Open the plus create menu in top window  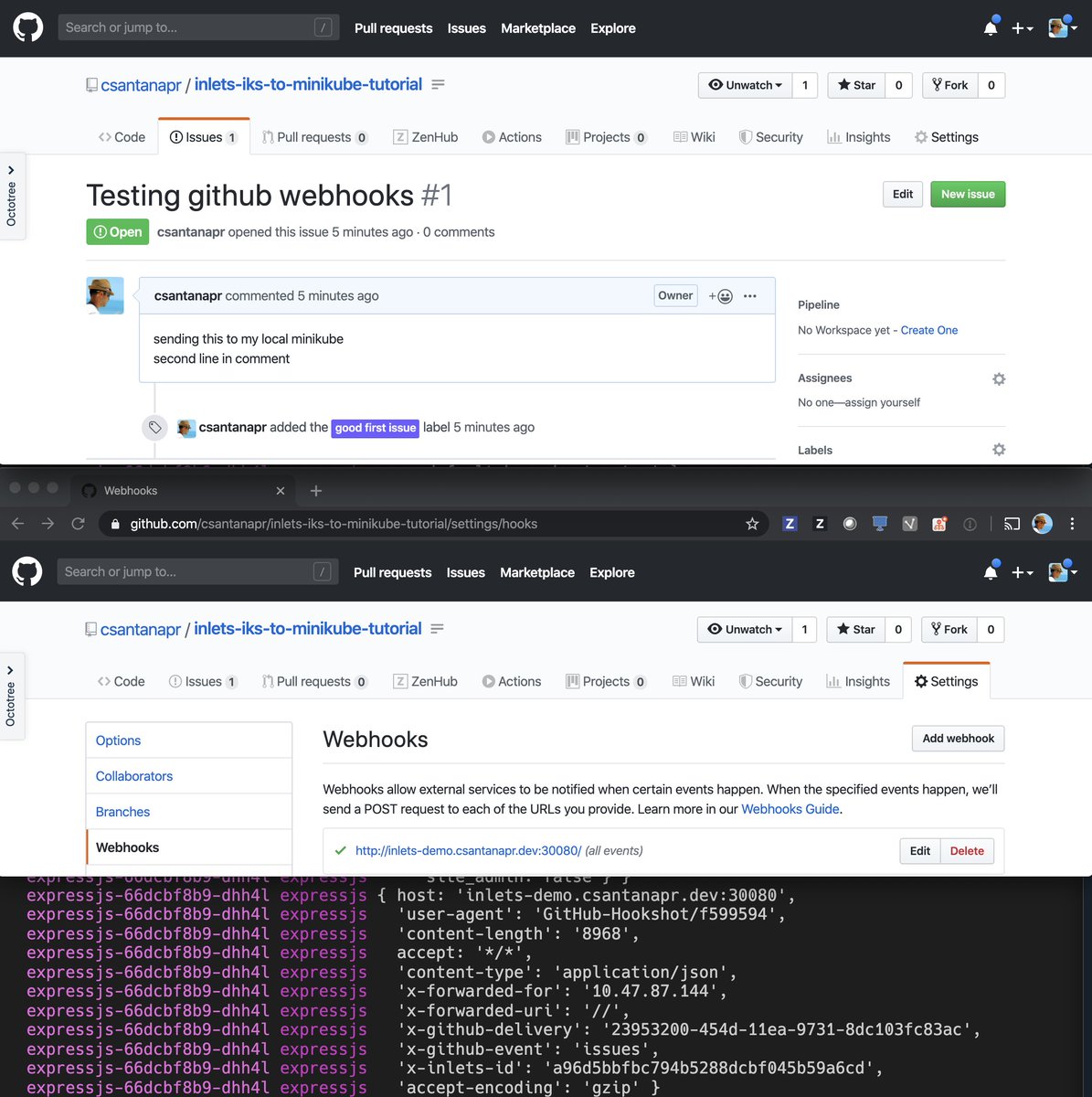(1022, 28)
